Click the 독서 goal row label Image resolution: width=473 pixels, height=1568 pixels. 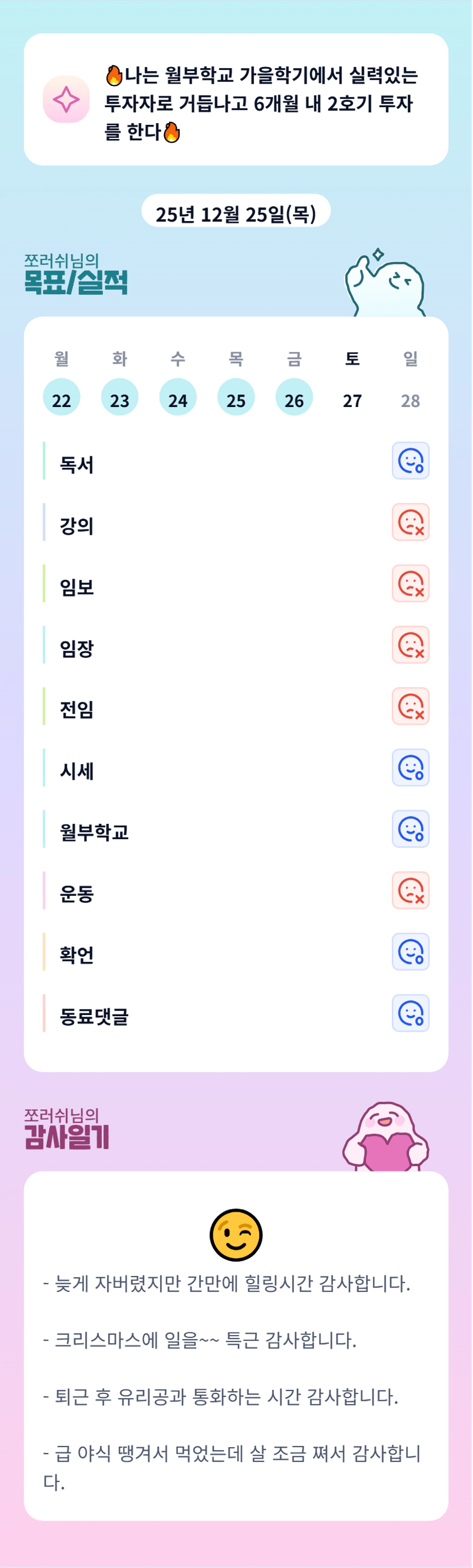click(x=77, y=464)
